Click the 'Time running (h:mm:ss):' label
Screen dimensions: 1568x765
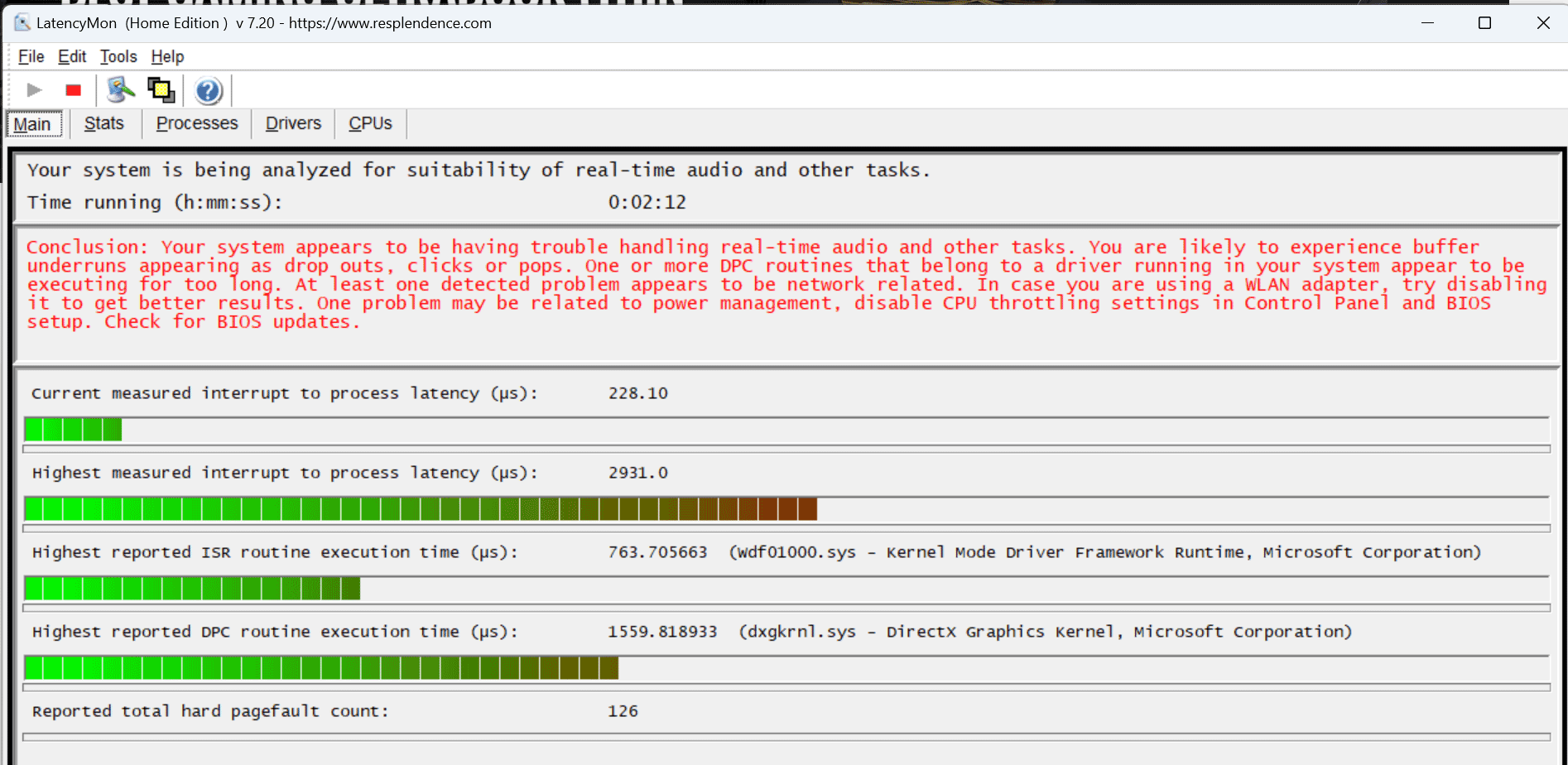(155, 202)
